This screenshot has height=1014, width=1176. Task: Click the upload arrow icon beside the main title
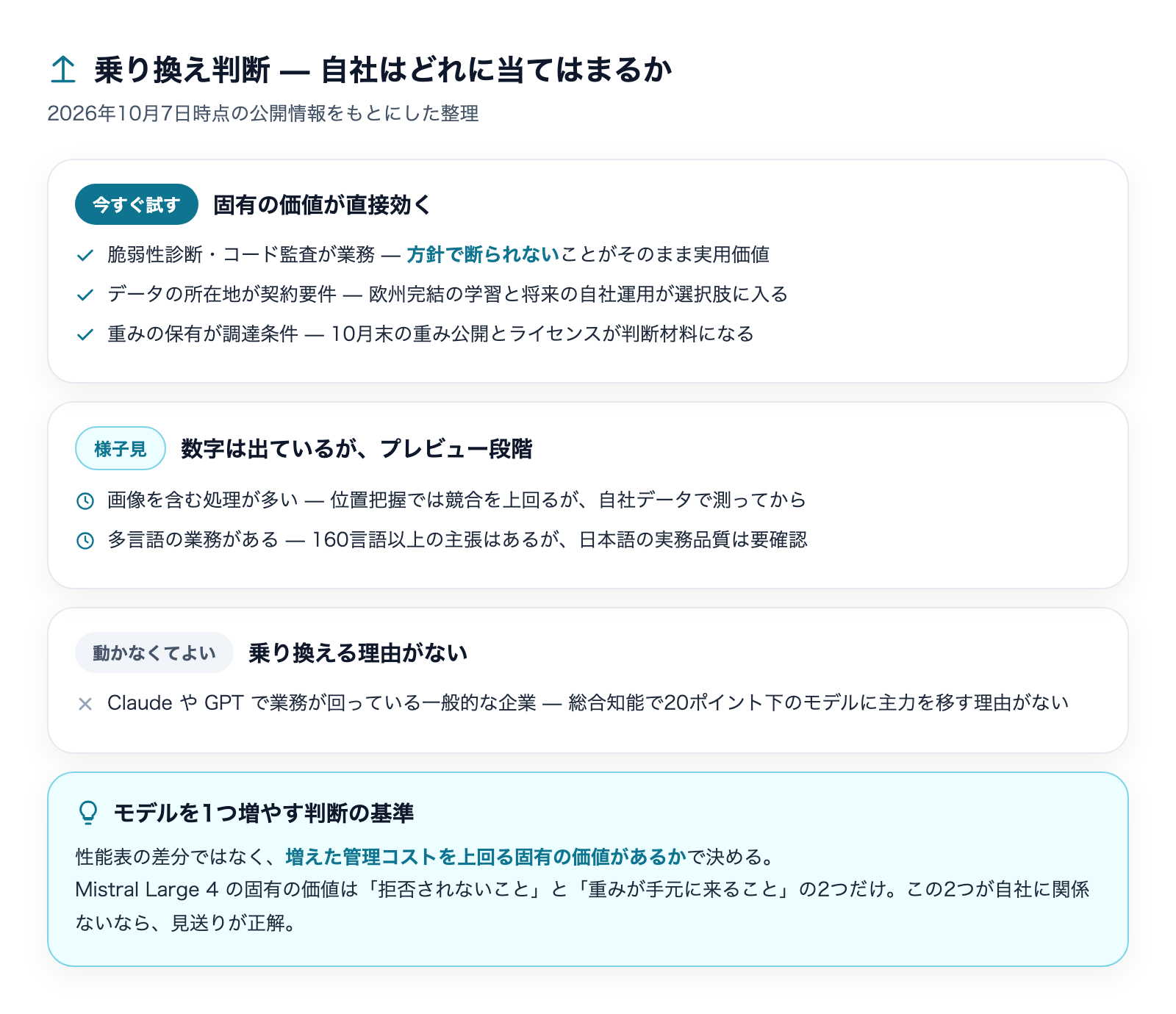(x=63, y=70)
